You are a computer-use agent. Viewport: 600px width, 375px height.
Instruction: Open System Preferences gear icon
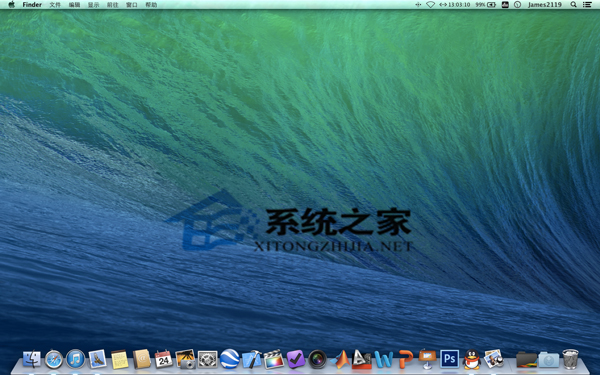[x=207, y=359]
